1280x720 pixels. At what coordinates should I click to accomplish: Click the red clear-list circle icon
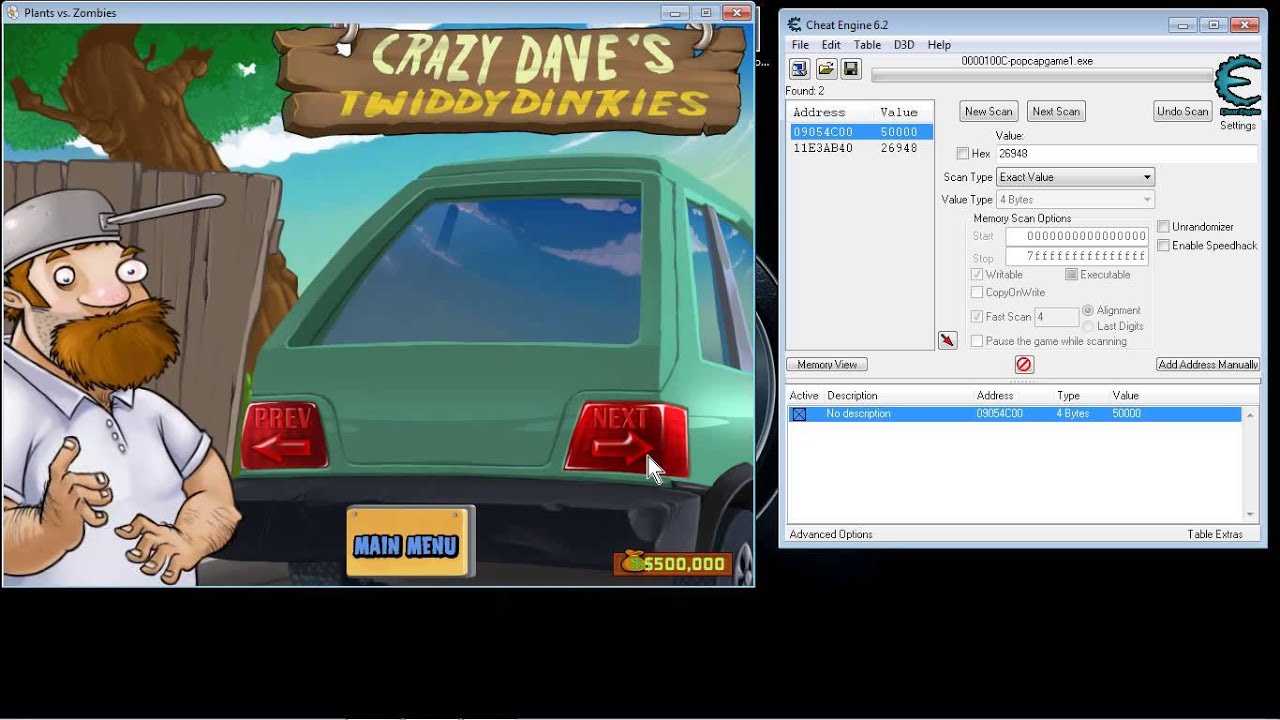1023,364
